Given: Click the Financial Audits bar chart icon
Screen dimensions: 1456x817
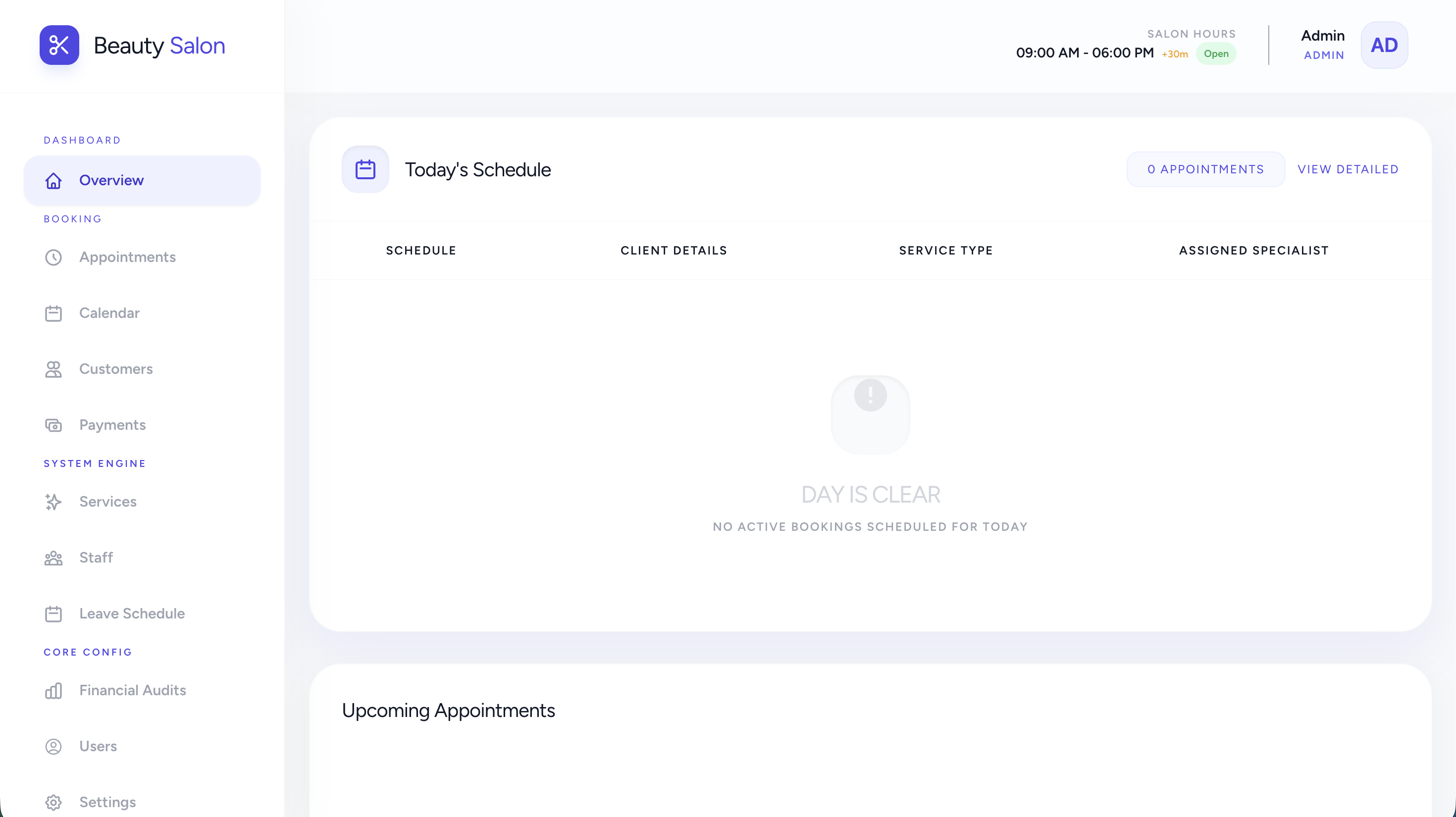Looking at the screenshot, I should pos(53,691).
